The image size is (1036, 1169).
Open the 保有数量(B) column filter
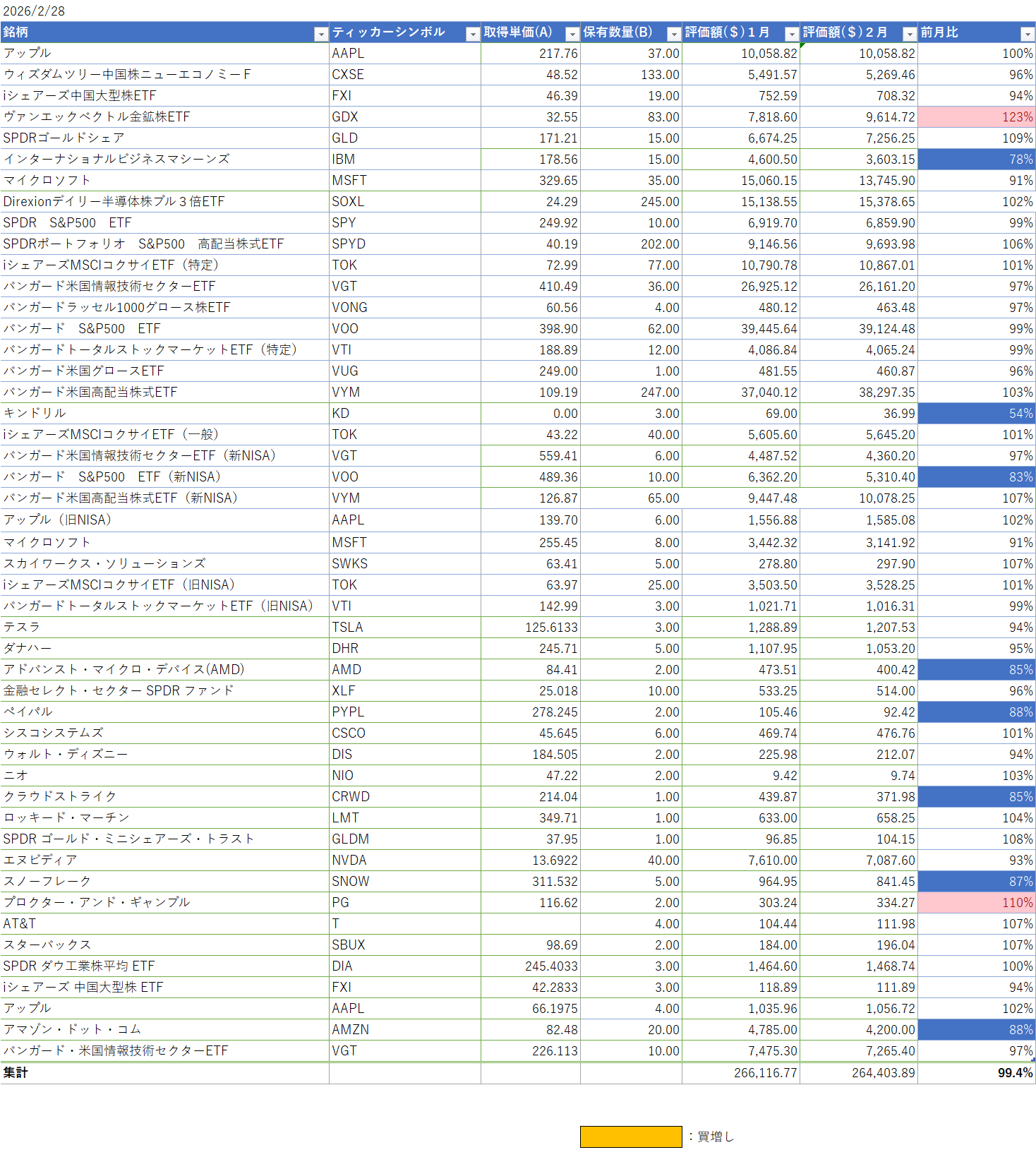pos(674,34)
